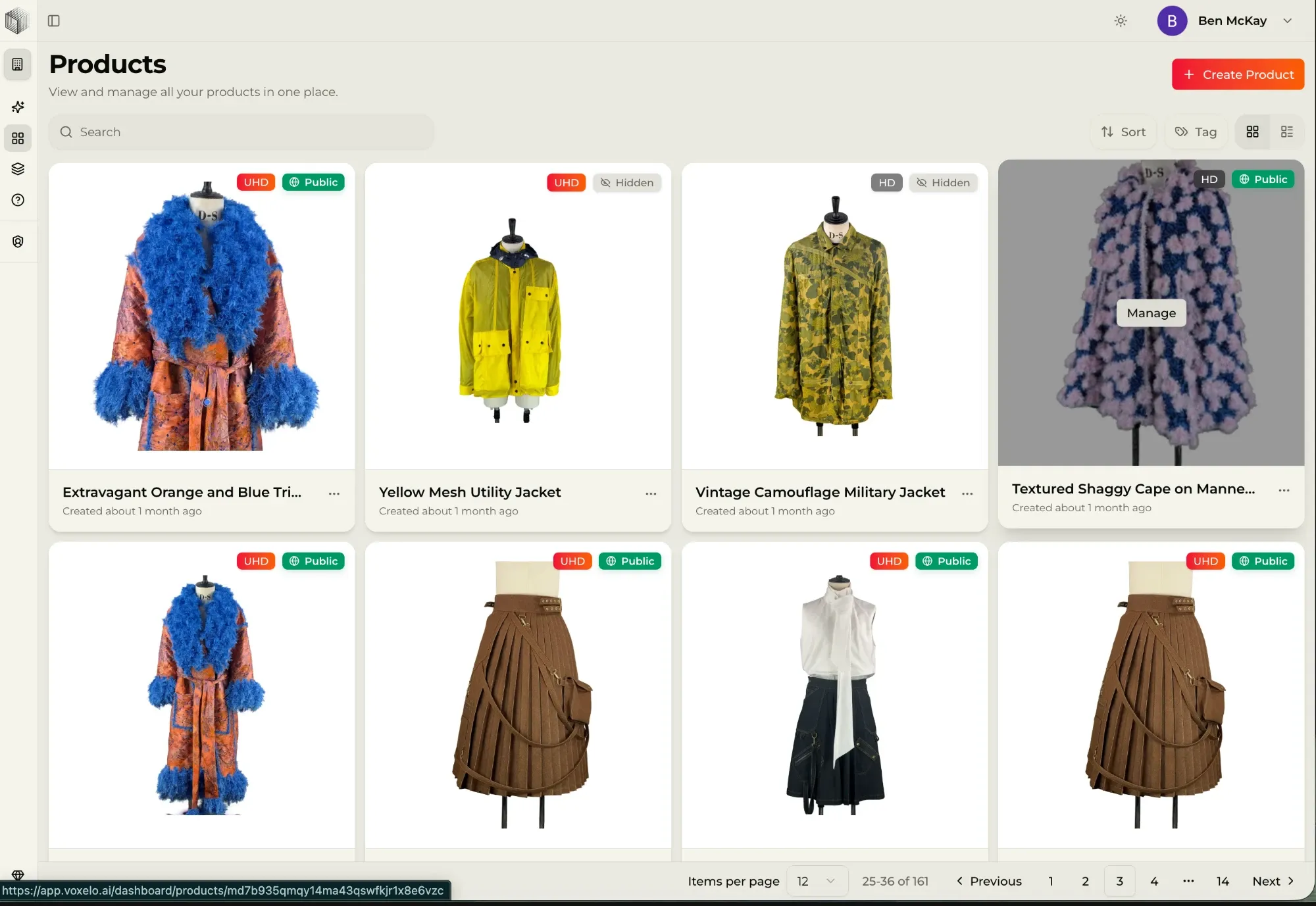Click the Voxelo logo icon
The height and width of the screenshot is (906, 1316).
[16, 20]
